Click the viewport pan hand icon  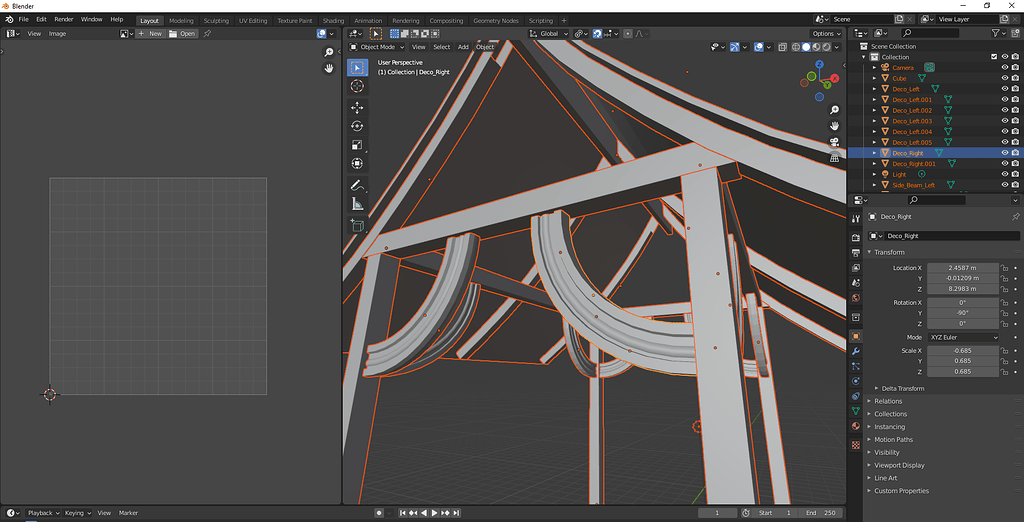coord(834,125)
